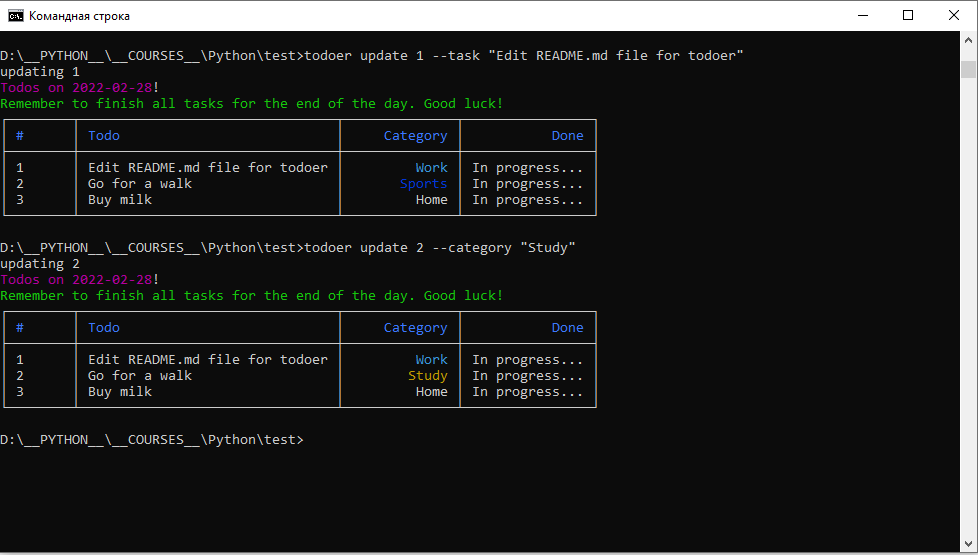Click the Done header in first table
Screen dimensions: 978x555
pos(568,136)
